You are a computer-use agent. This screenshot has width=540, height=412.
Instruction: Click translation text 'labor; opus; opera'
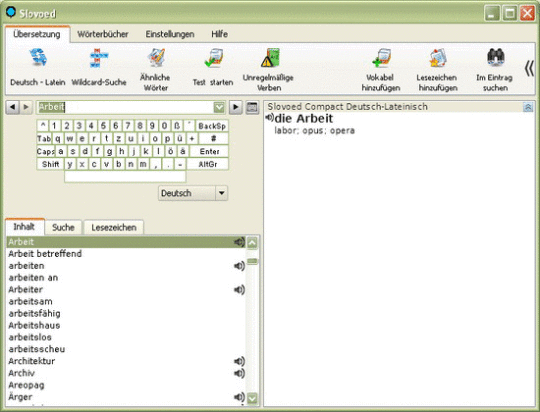[x=314, y=131]
